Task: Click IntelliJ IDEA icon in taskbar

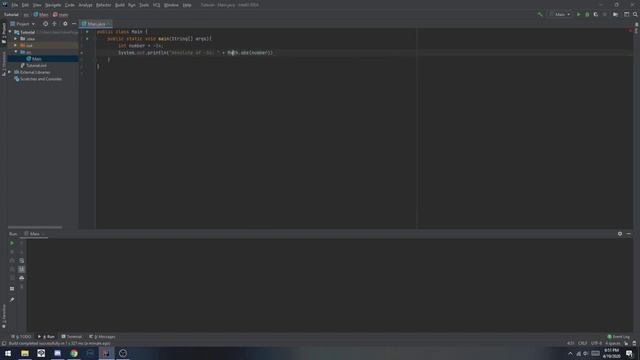Action: point(106,353)
